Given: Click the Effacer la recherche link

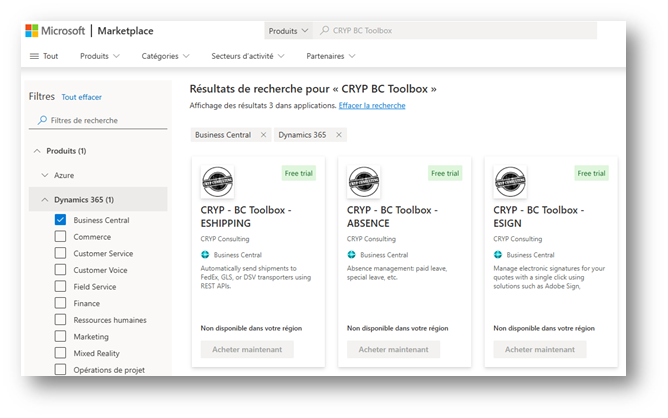Looking at the screenshot, I should click(x=371, y=105).
